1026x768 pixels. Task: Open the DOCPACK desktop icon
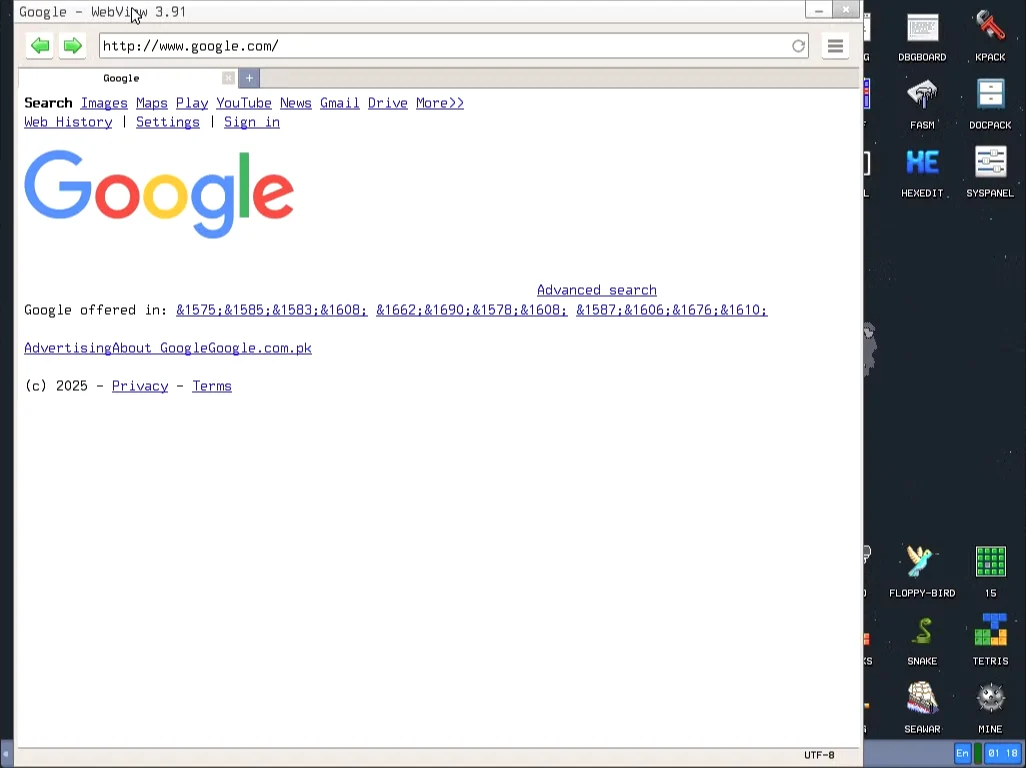click(990, 105)
